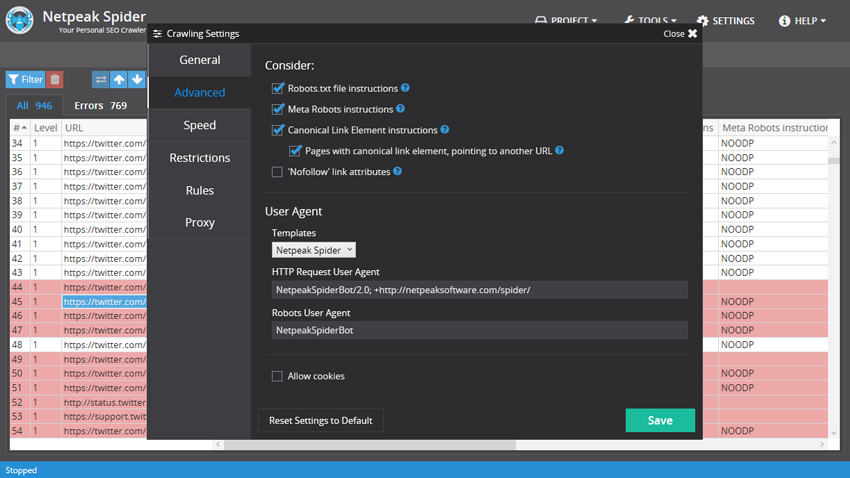Click the Level column header

tap(46, 128)
